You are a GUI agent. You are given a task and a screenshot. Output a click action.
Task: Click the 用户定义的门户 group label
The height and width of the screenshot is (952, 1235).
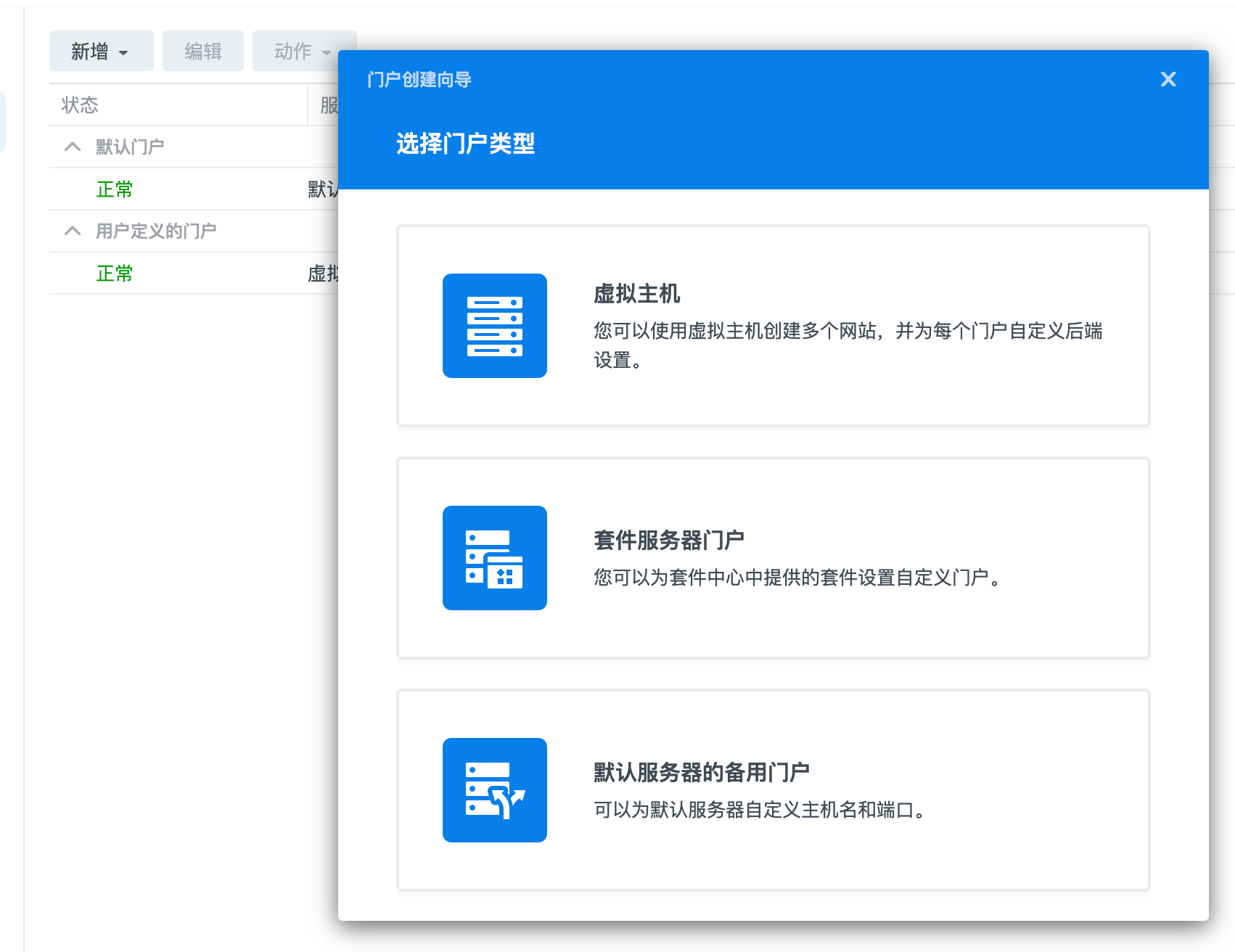click(156, 231)
